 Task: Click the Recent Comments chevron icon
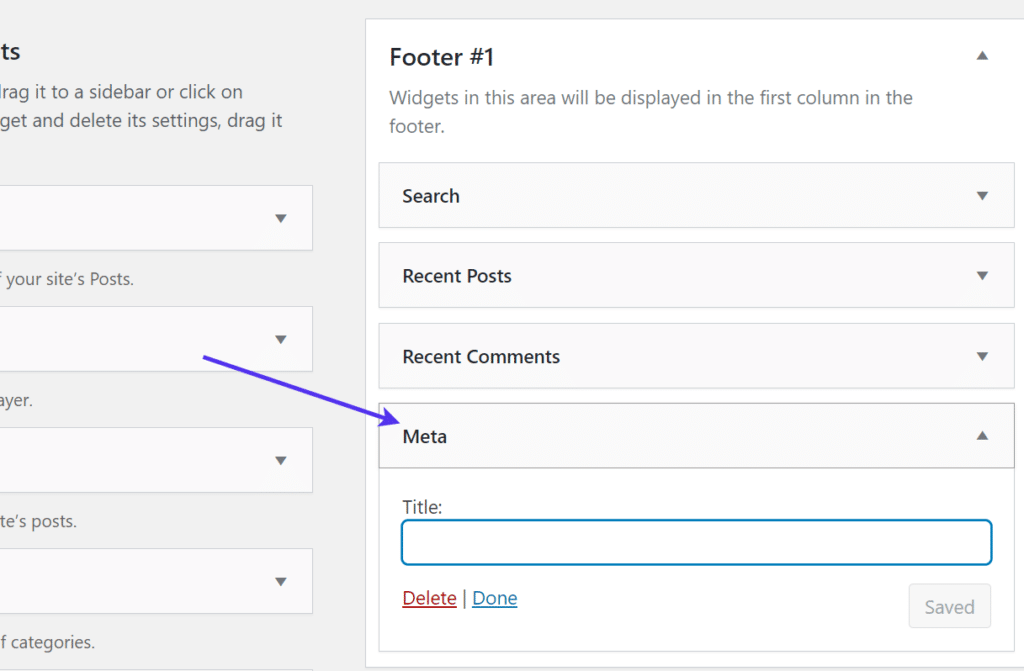point(981,356)
